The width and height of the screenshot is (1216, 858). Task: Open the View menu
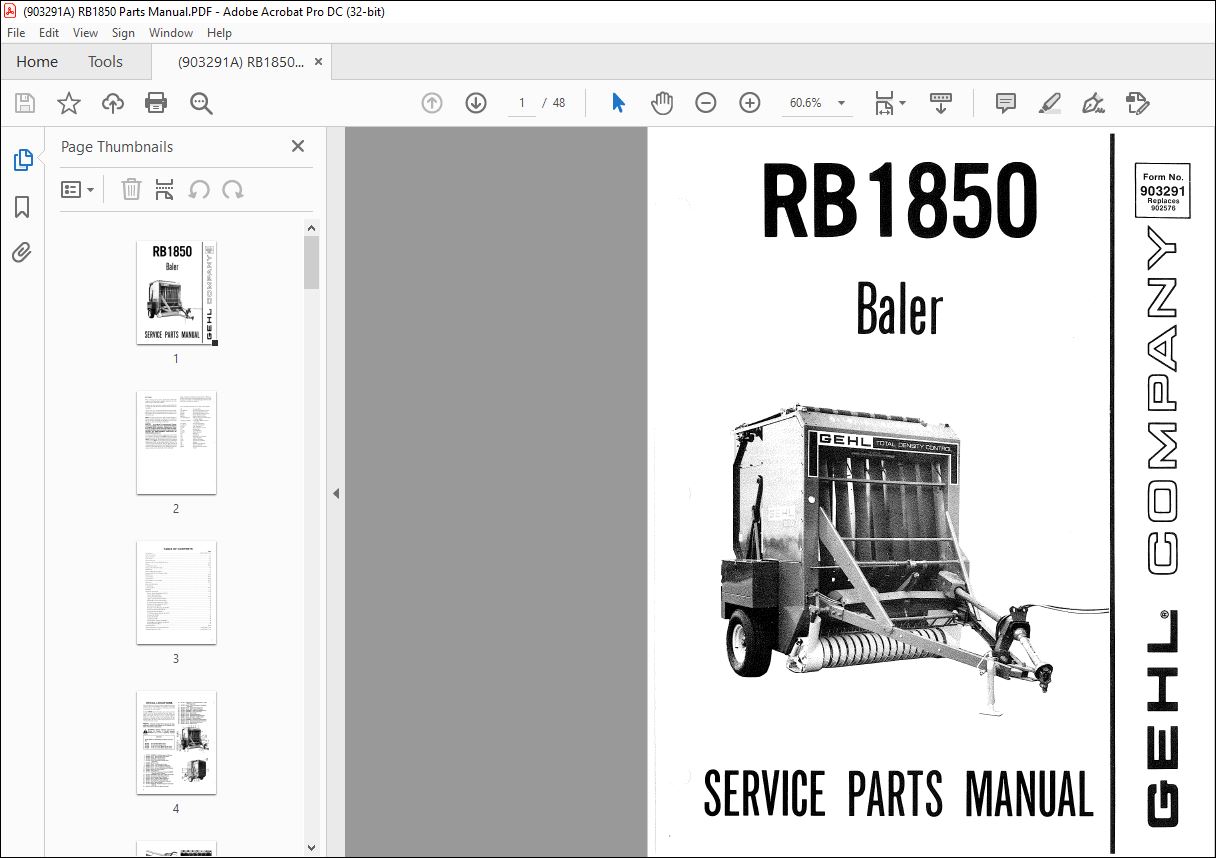(85, 33)
